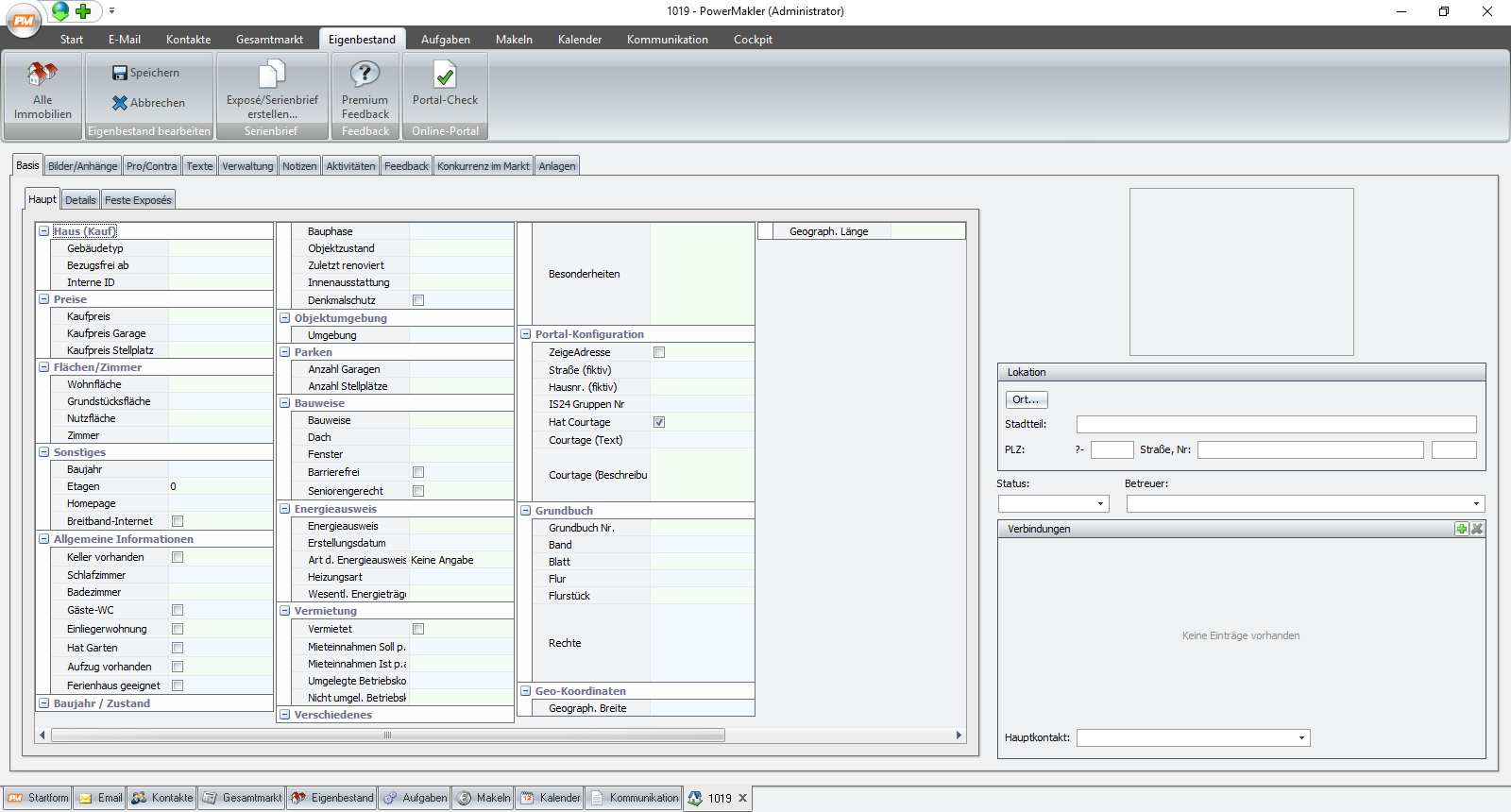Open Eigenbestand window tab at bottom
Image resolution: width=1511 pixels, height=812 pixels.
pyautogui.click(x=331, y=798)
